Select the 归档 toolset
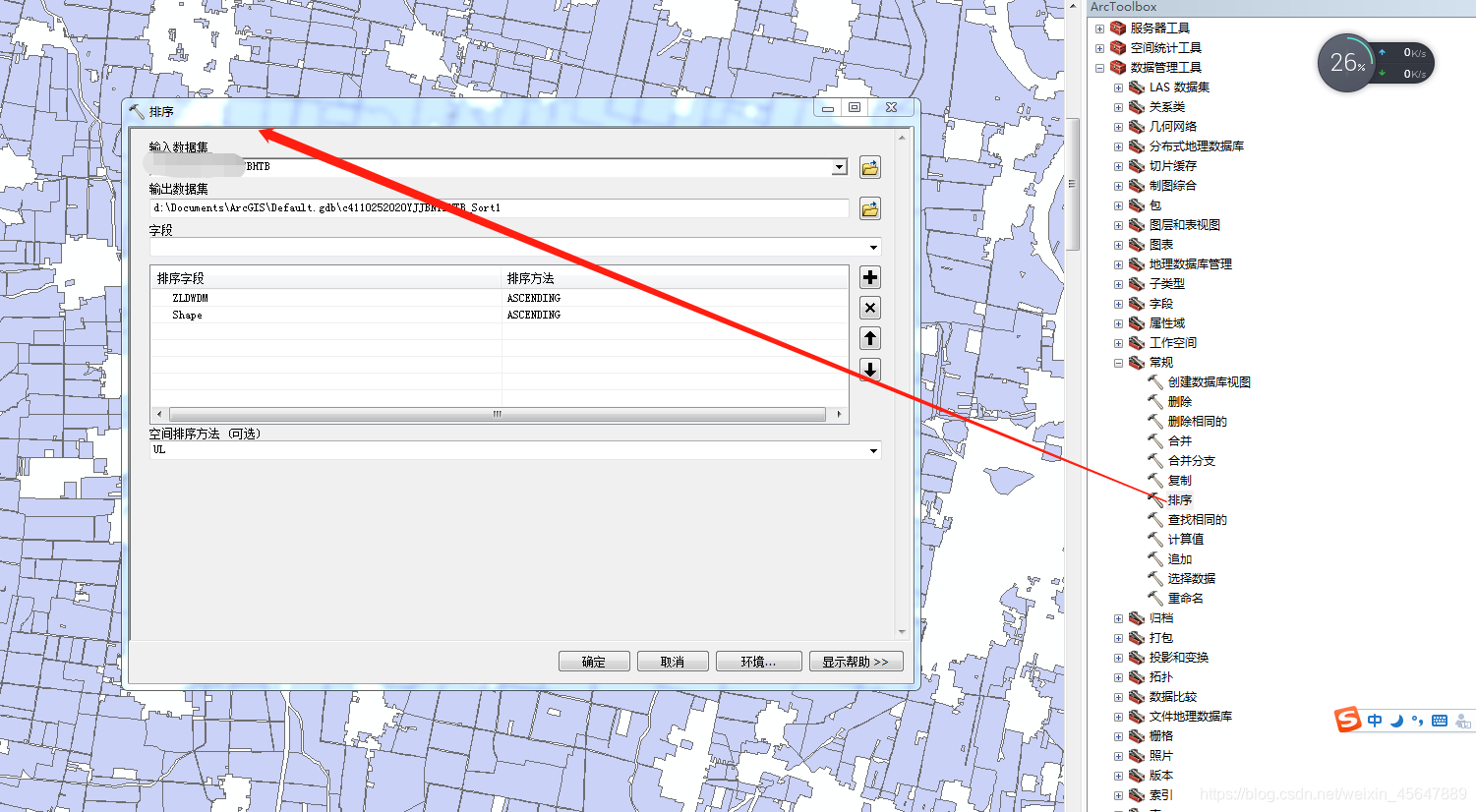1476x812 pixels. point(1161,618)
